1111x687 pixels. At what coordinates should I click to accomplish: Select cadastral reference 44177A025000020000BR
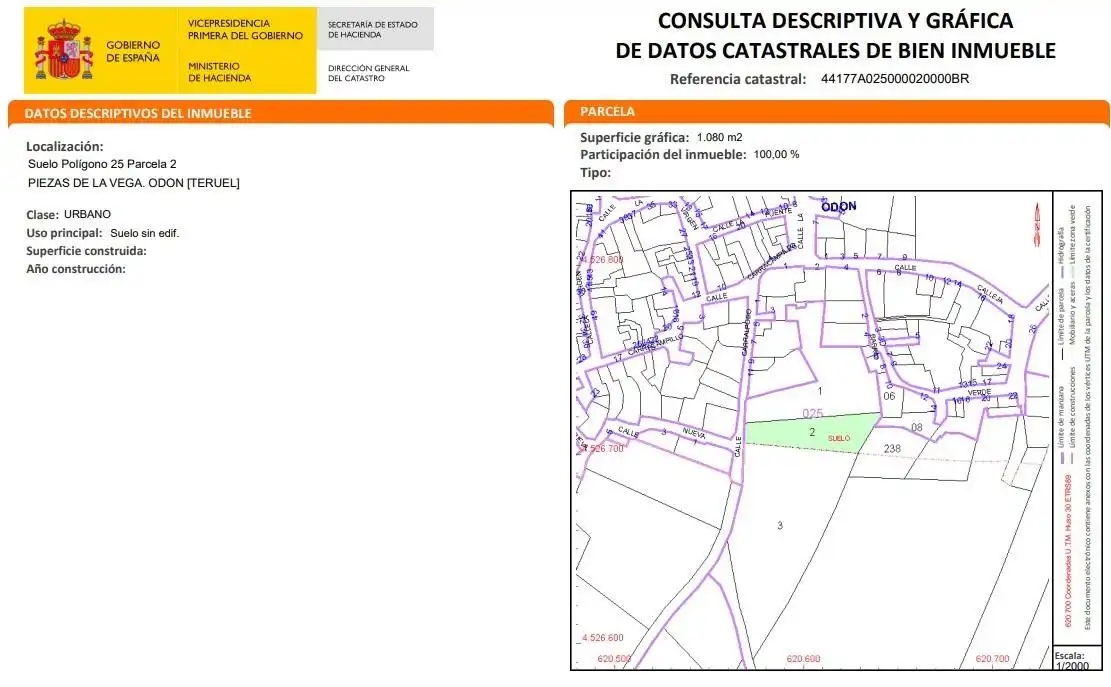(895, 79)
